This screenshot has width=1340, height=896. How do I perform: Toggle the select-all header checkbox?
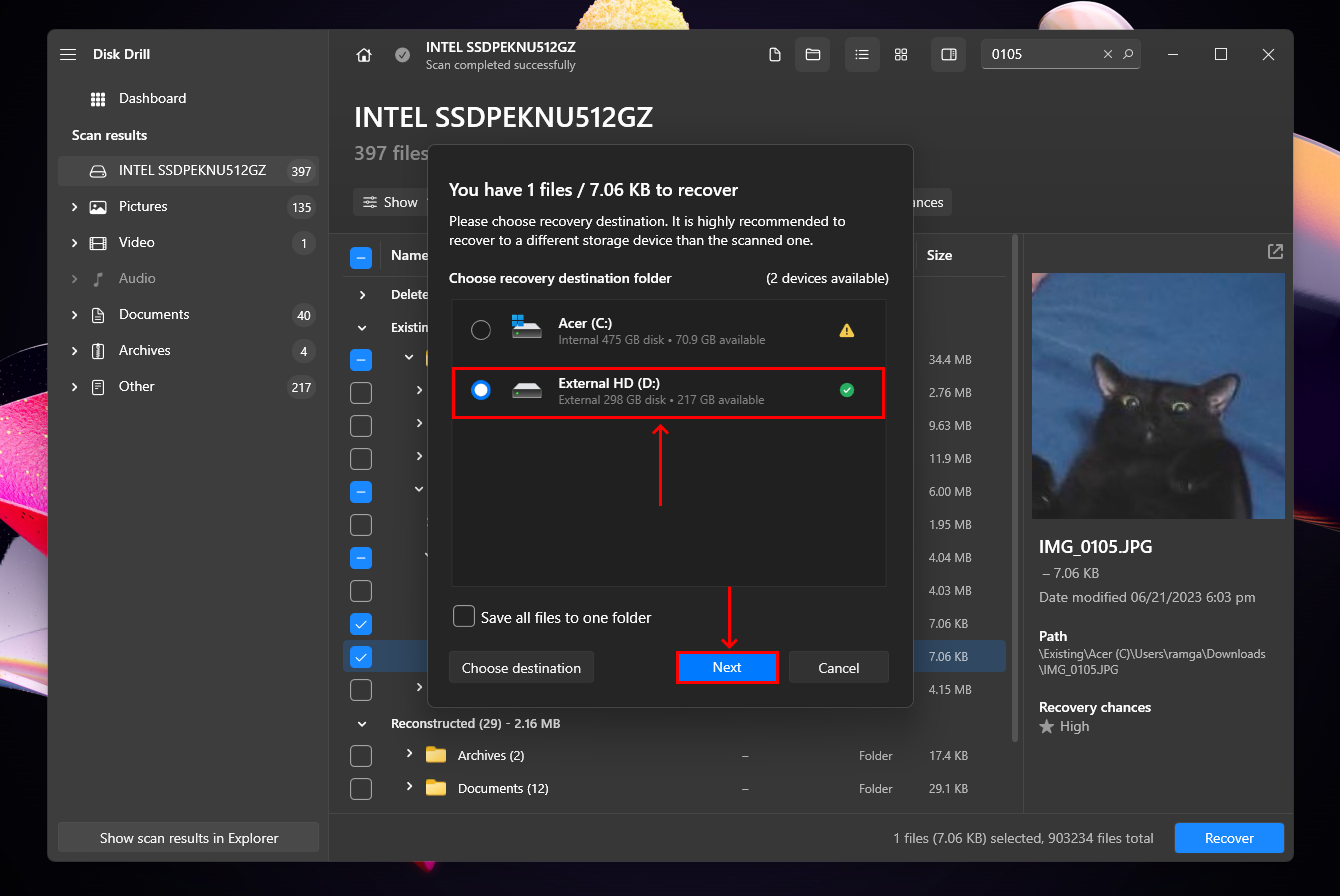coord(361,257)
